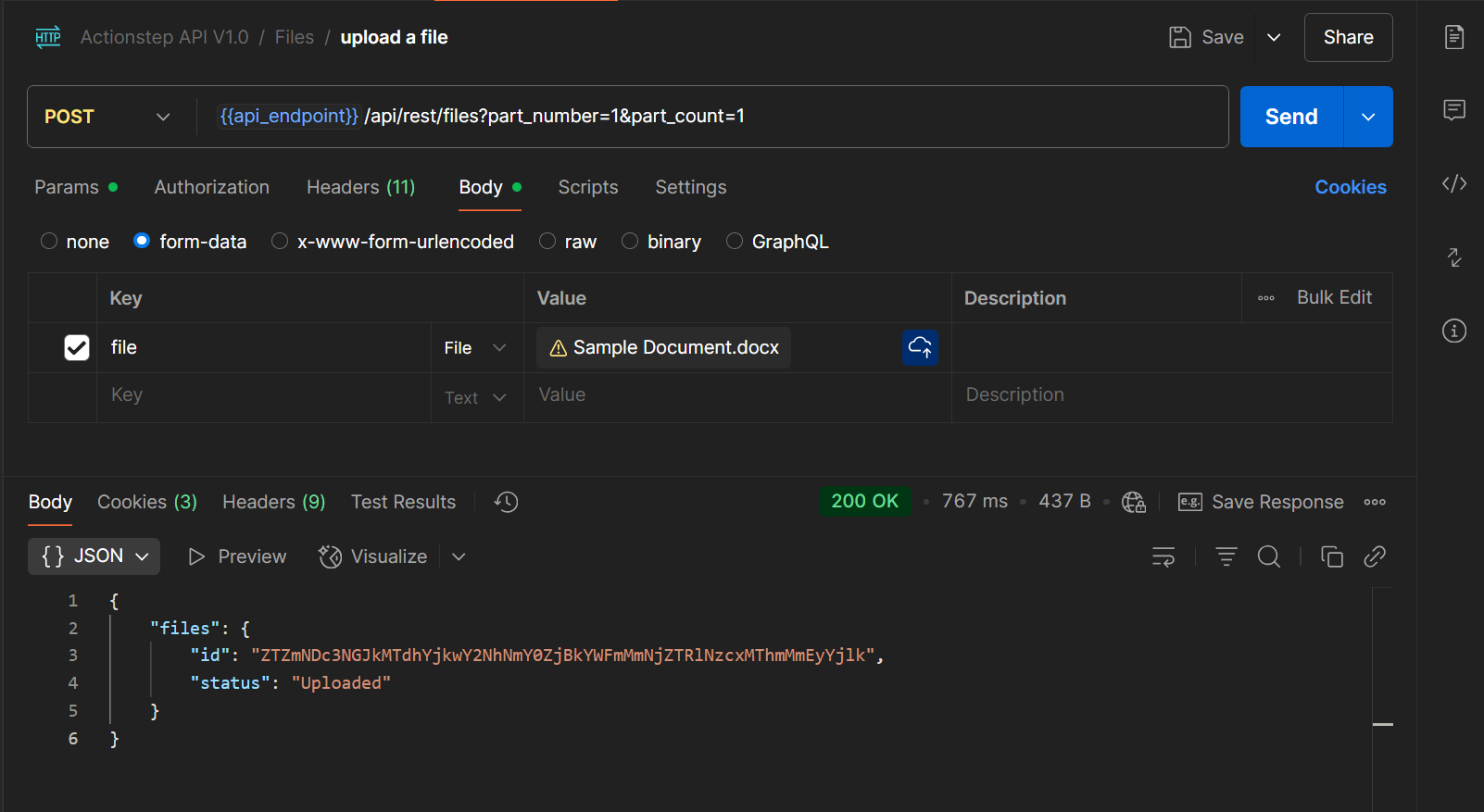Click the Save Response button
Image resolution: width=1484 pixels, height=812 pixels.
[x=1261, y=502]
